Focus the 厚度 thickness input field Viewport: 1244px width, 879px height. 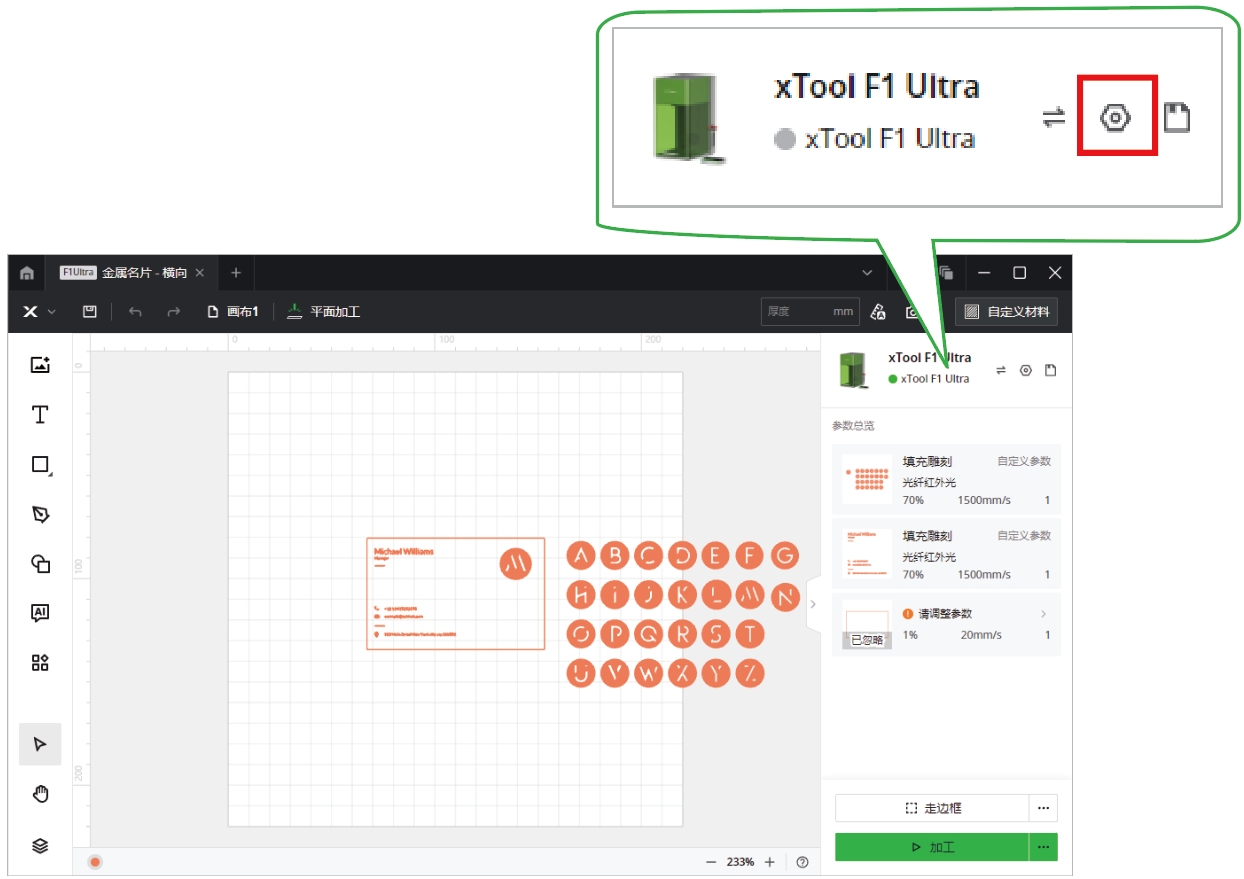(x=809, y=312)
